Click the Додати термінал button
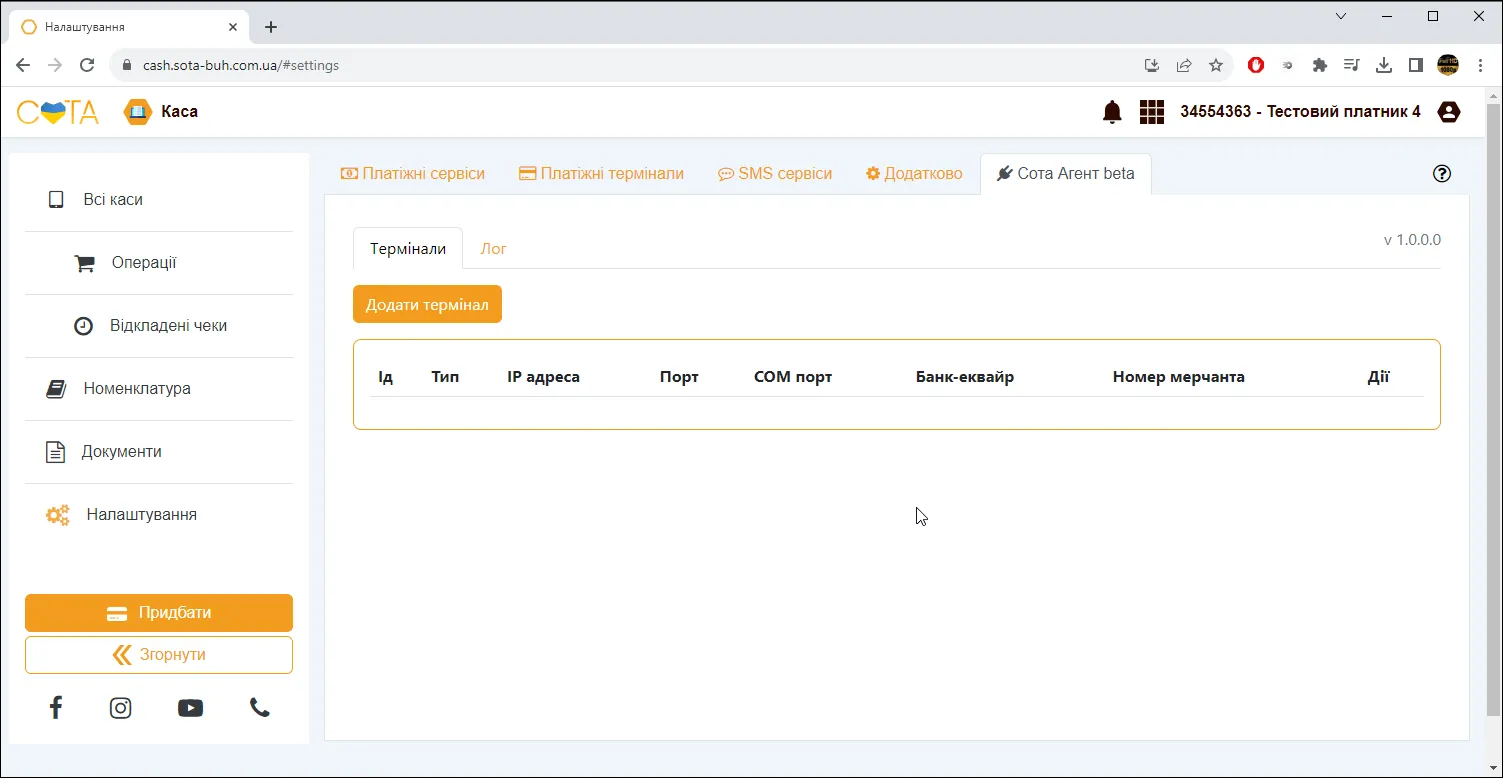Image resolution: width=1503 pixels, height=778 pixels. coord(427,305)
